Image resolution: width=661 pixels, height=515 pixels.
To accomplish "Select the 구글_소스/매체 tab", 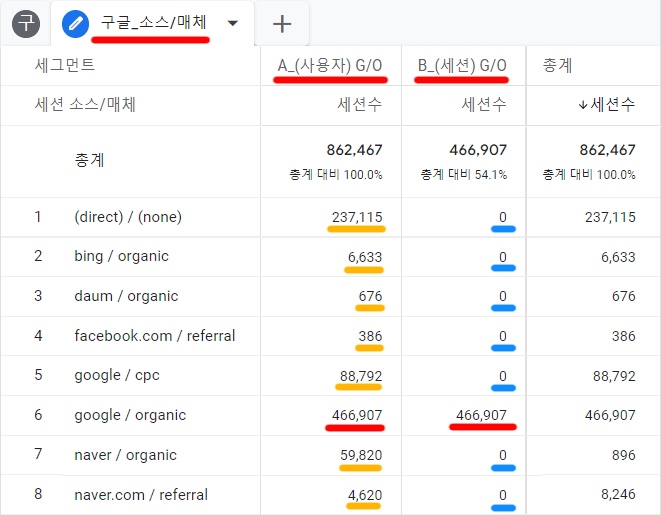I will click(153, 22).
